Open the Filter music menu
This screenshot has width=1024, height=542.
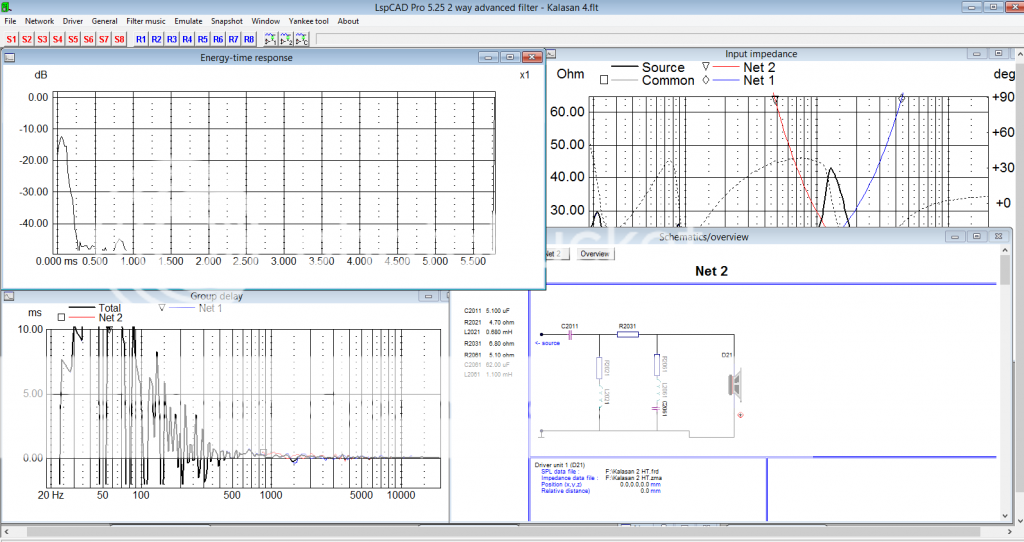pos(146,21)
